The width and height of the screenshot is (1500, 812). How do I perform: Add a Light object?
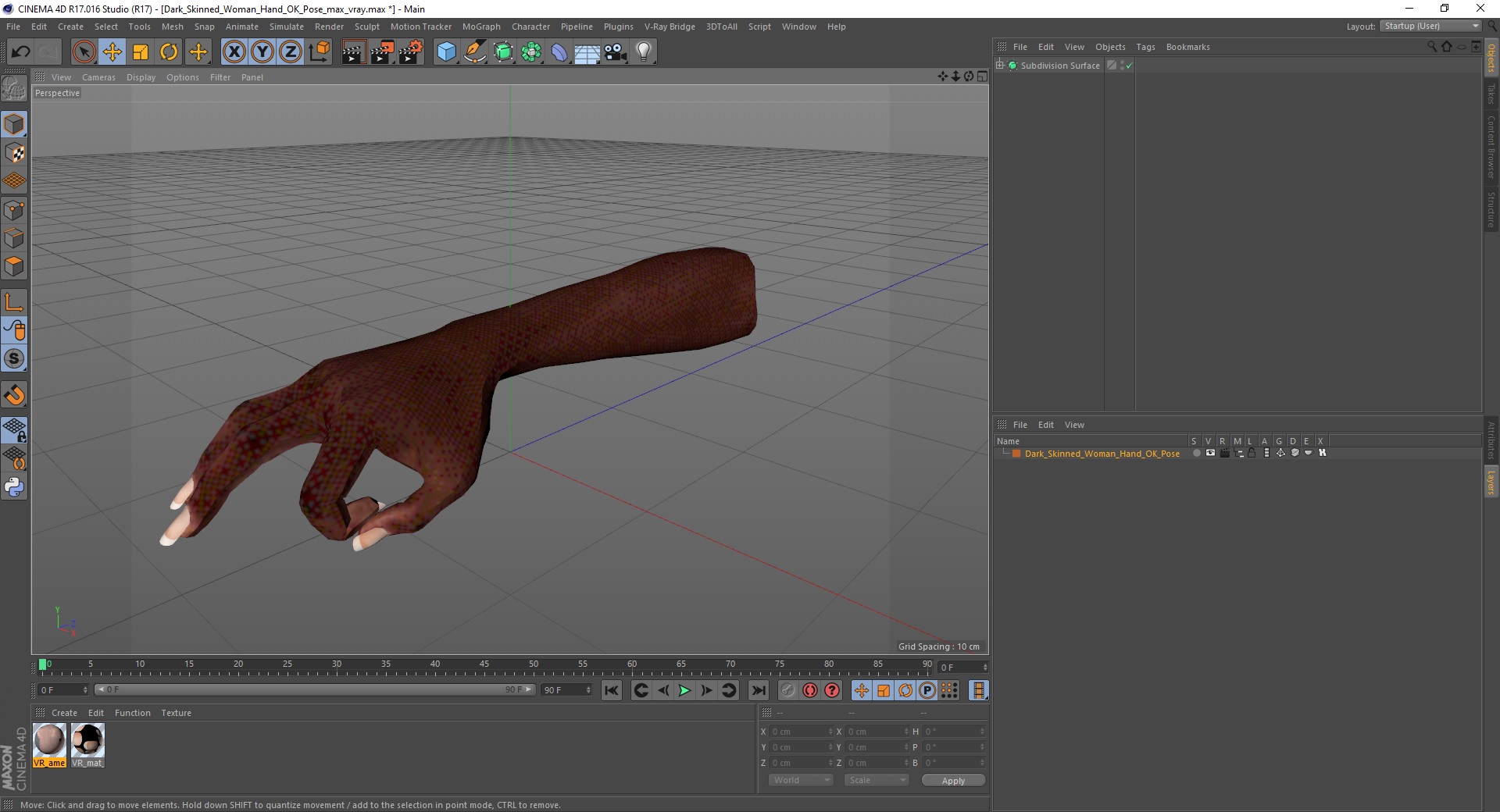[644, 52]
